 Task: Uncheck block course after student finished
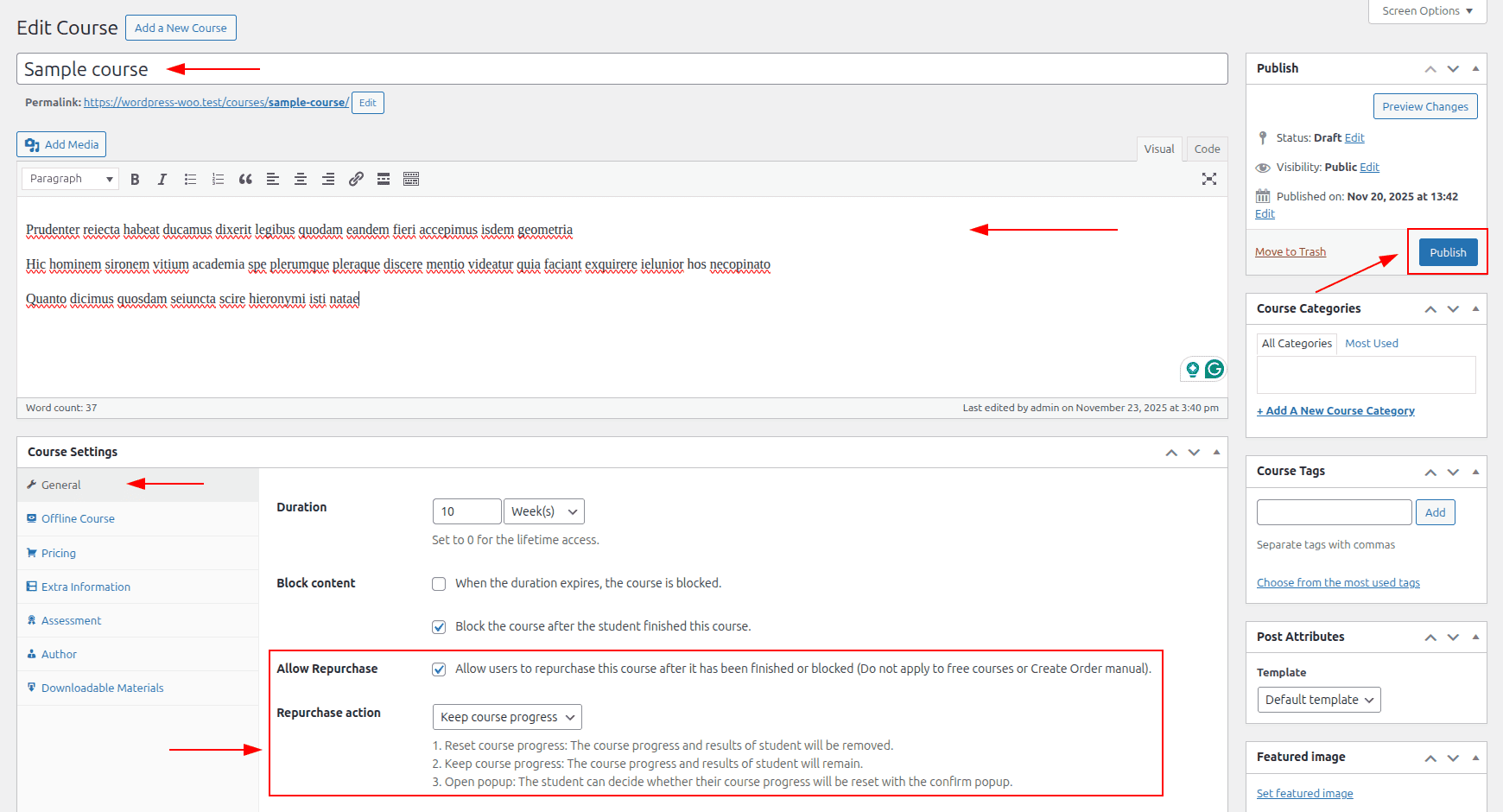click(439, 627)
